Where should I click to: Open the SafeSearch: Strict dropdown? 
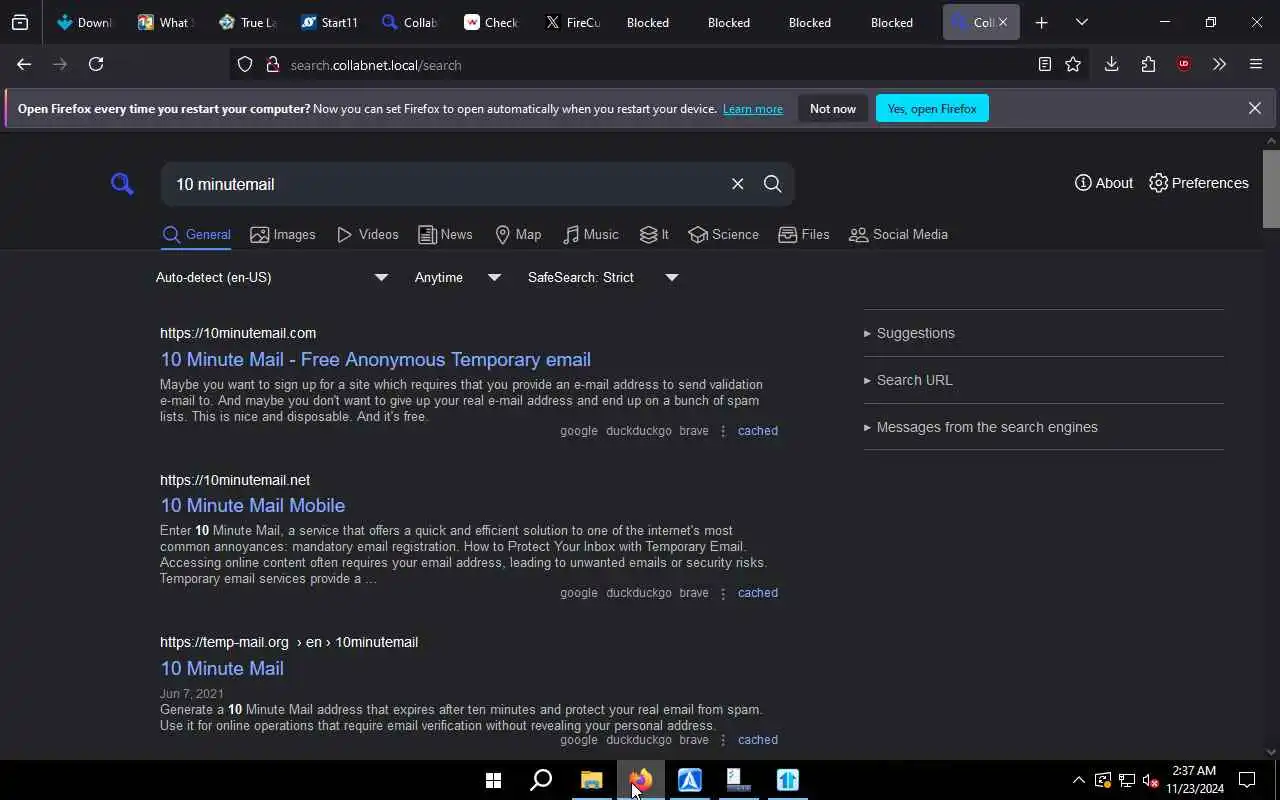point(602,277)
